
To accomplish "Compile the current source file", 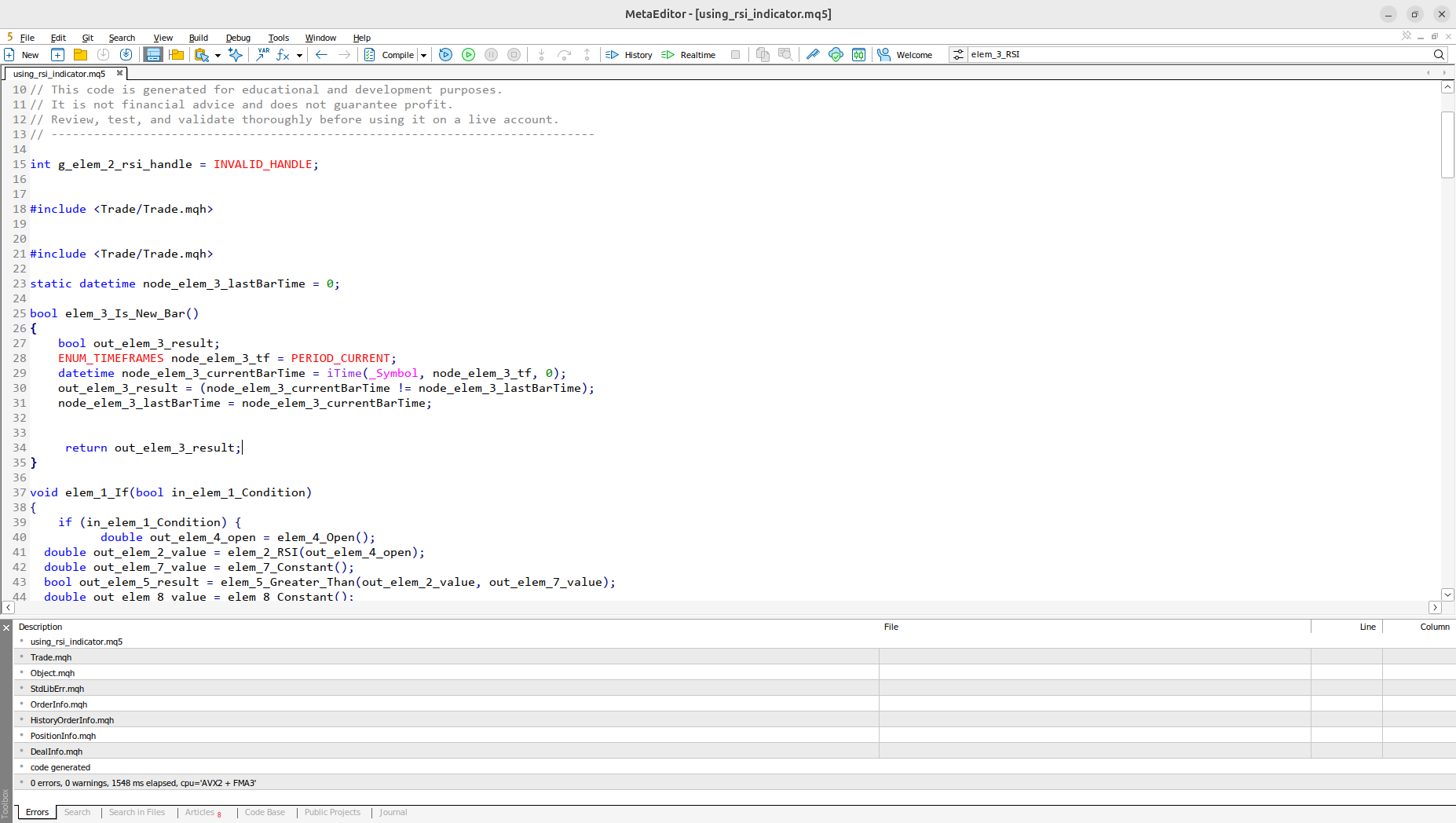I will tap(390, 54).
